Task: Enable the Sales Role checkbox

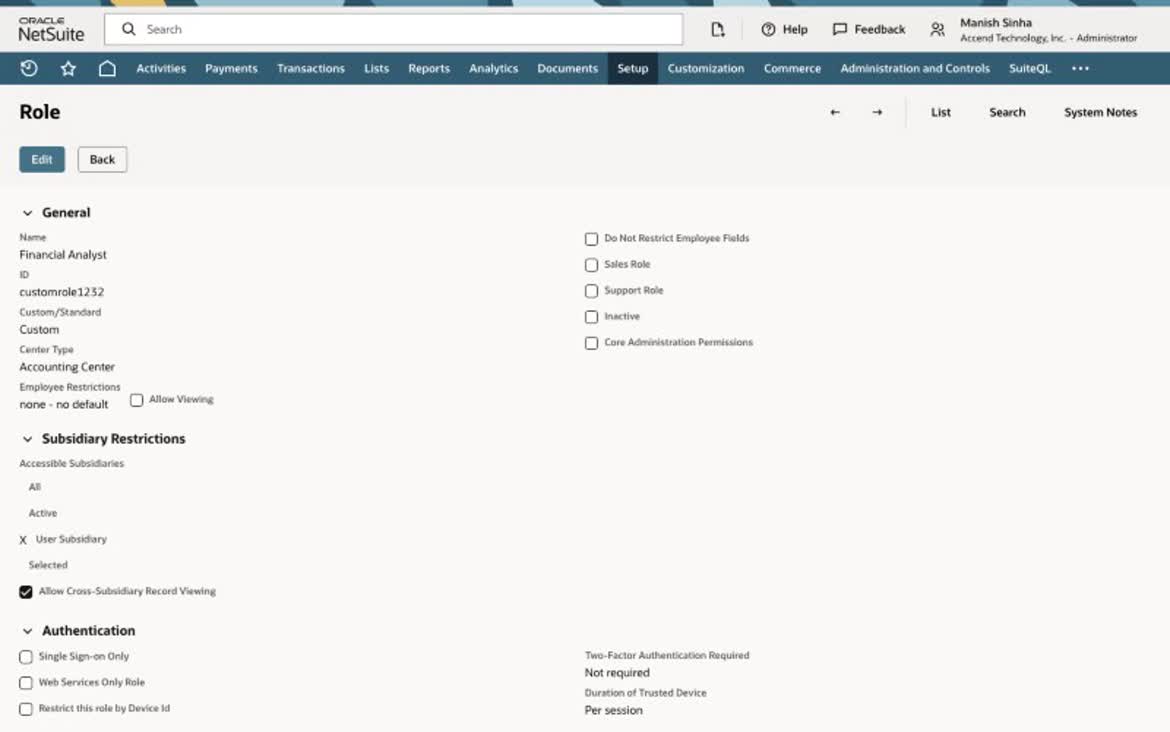Action: (592, 265)
